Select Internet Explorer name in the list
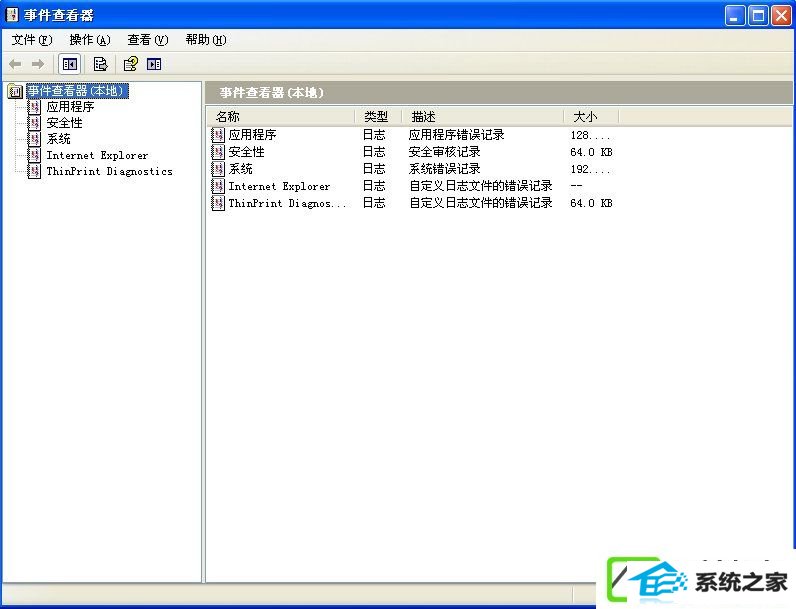796x609 pixels. pyautogui.click(x=279, y=186)
